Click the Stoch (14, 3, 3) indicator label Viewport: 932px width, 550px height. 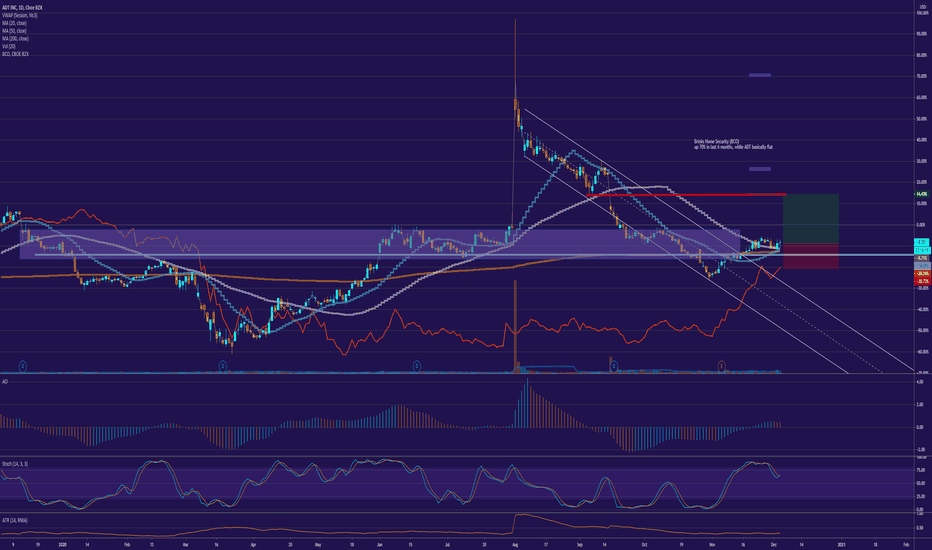(x=15, y=464)
